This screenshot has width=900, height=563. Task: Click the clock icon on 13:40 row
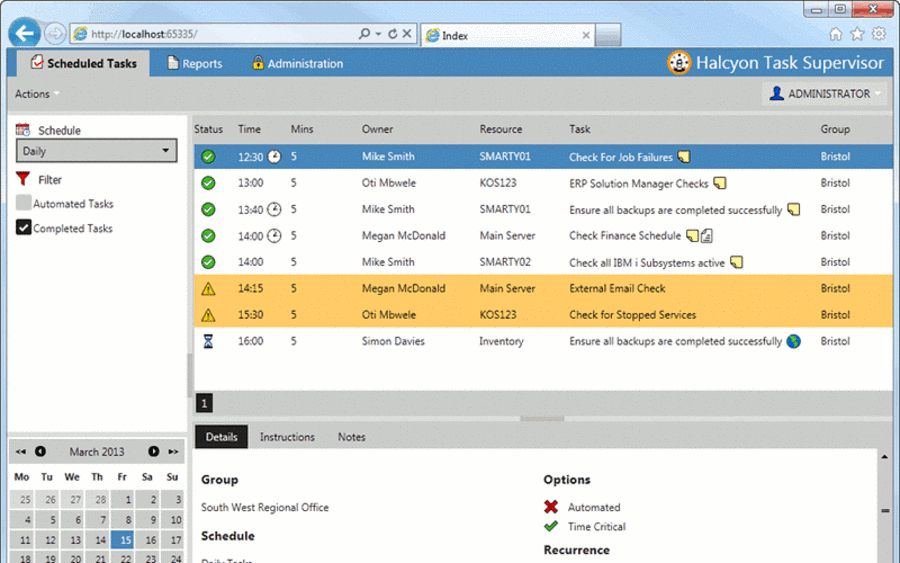[274, 209]
